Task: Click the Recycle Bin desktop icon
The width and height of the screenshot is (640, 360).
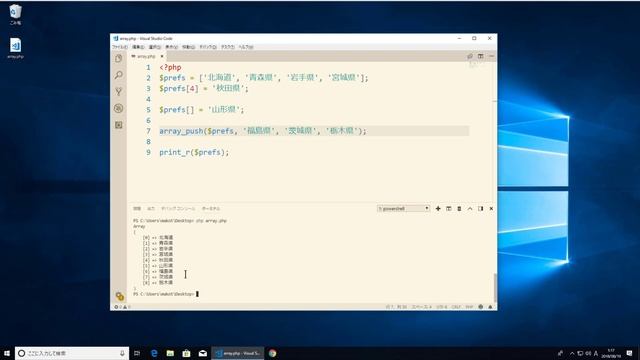Action: [15, 15]
